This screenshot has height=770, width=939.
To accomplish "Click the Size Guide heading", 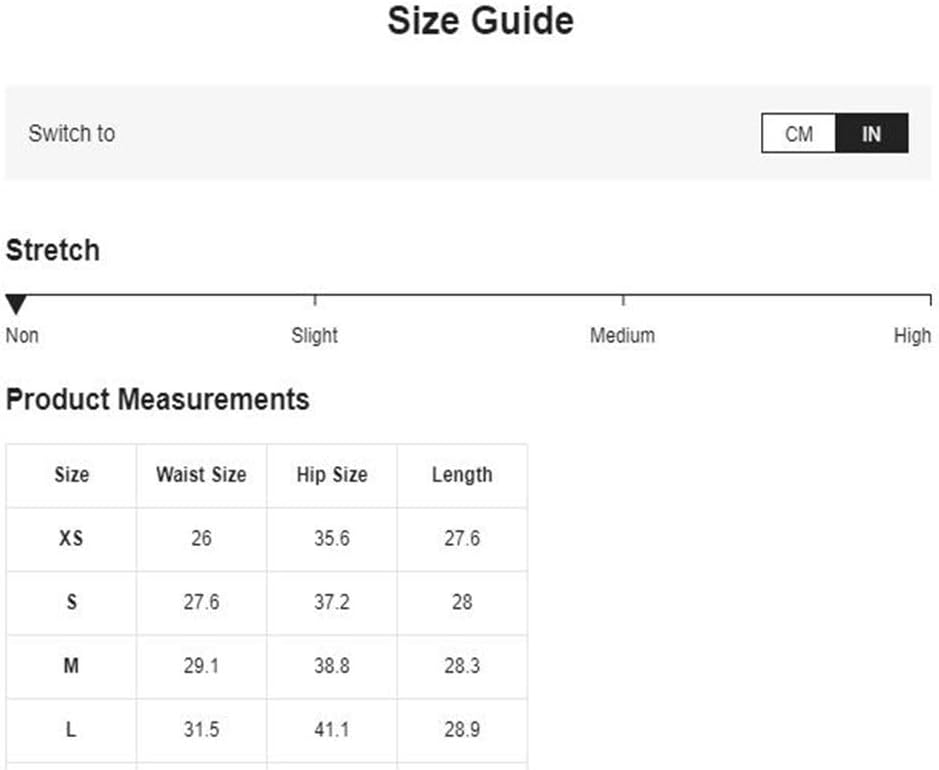I will 480,21.
